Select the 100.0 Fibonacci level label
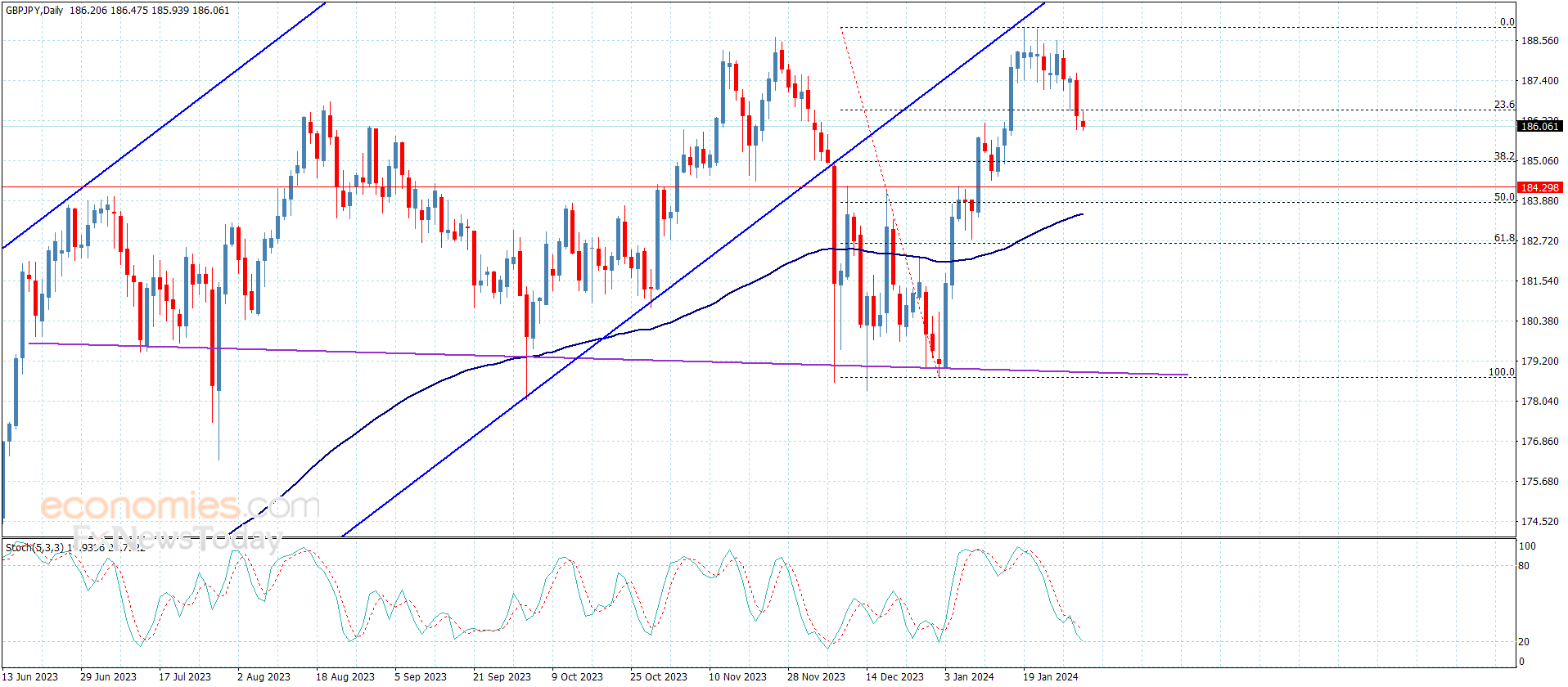The image size is (1568, 687). click(x=1500, y=372)
